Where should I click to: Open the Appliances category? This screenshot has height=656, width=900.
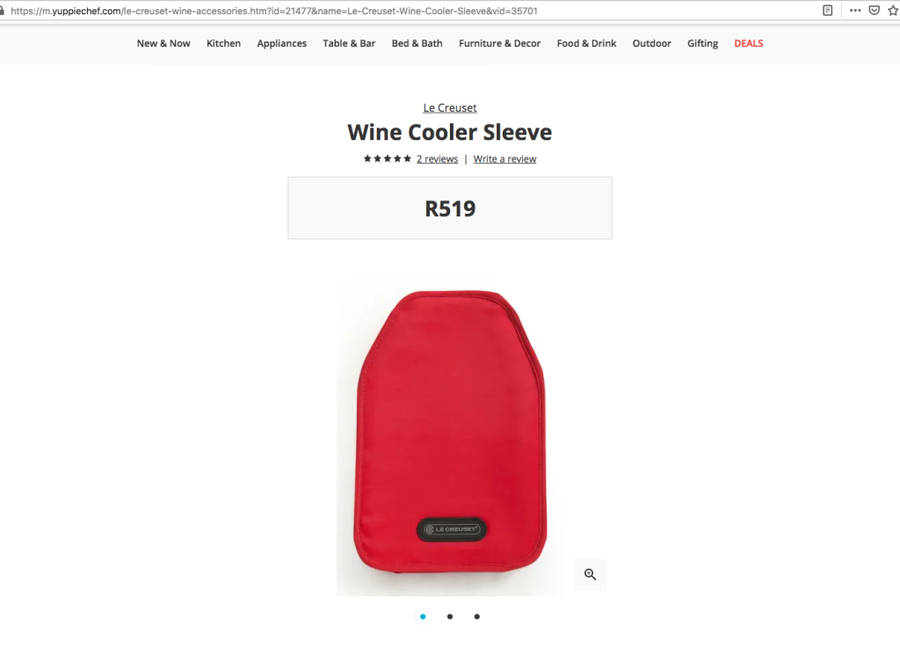[x=282, y=44]
